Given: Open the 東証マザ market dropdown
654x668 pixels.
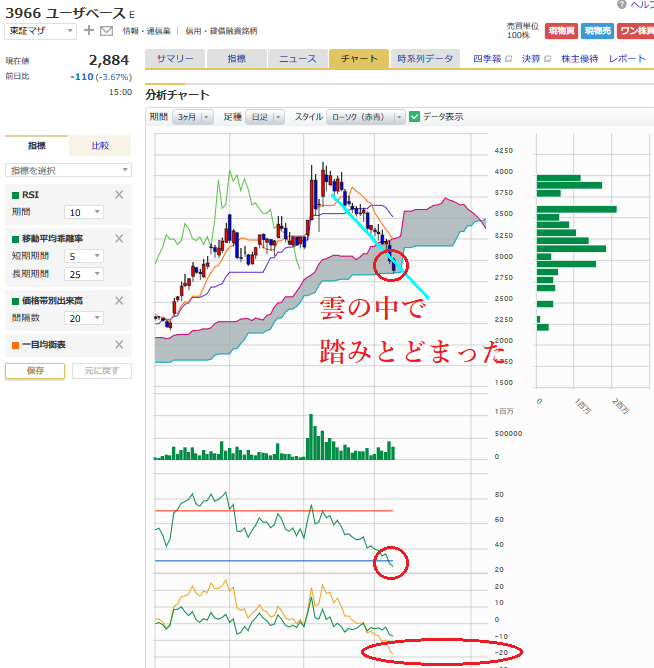Looking at the screenshot, I should (x=40, y=31).
